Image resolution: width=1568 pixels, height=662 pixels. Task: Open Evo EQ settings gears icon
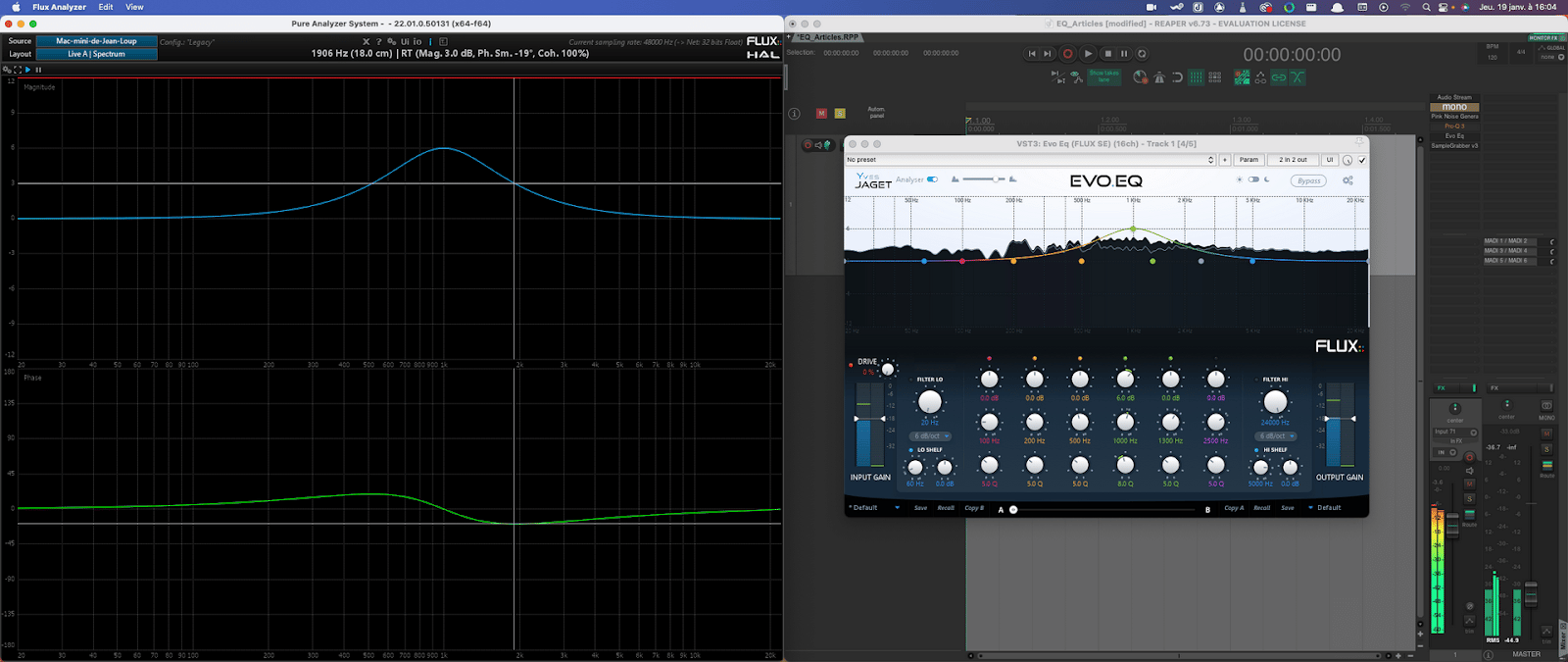pyautogui.click(x=1347, y=180)
